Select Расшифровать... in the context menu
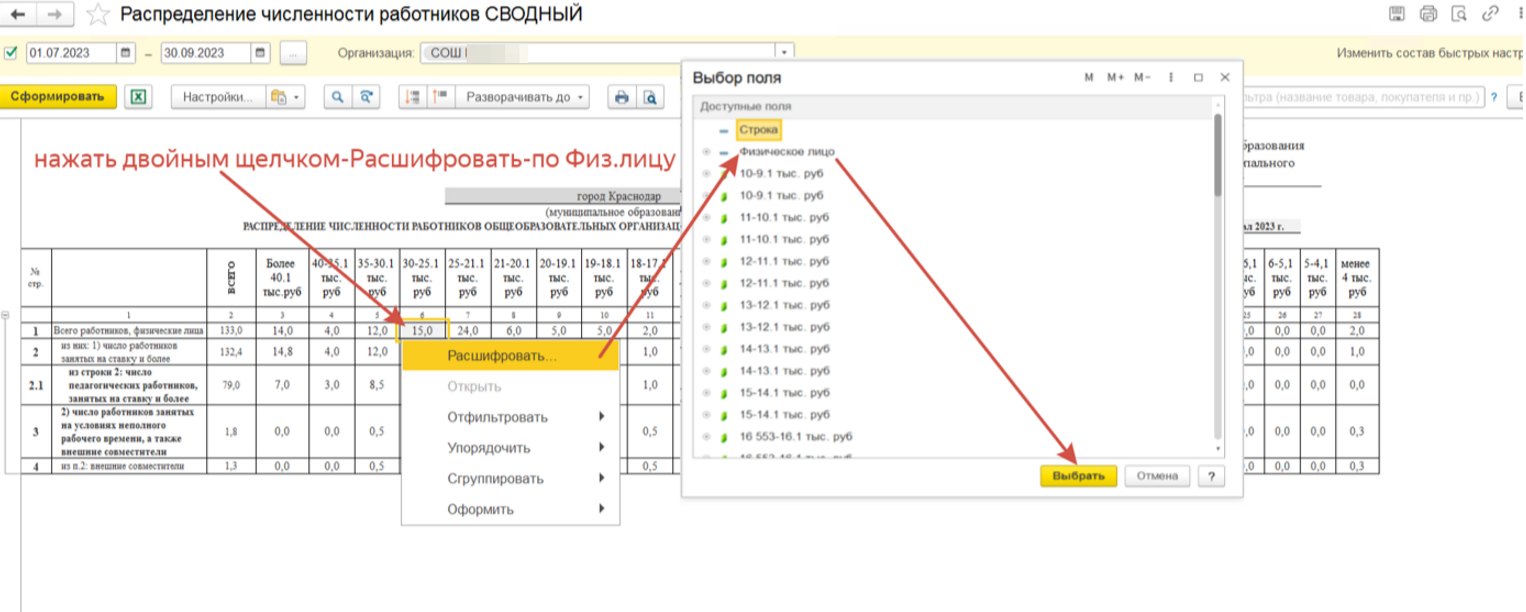The image size is (1526, 612). [x=502, y=355]
